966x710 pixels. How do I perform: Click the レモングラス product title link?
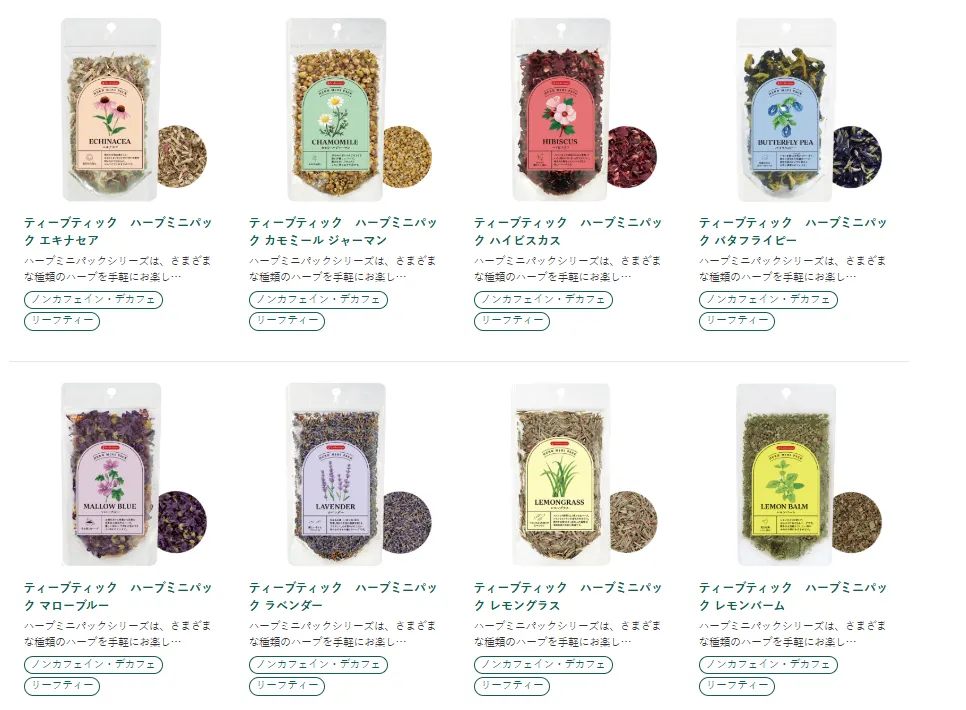(568, 596)
